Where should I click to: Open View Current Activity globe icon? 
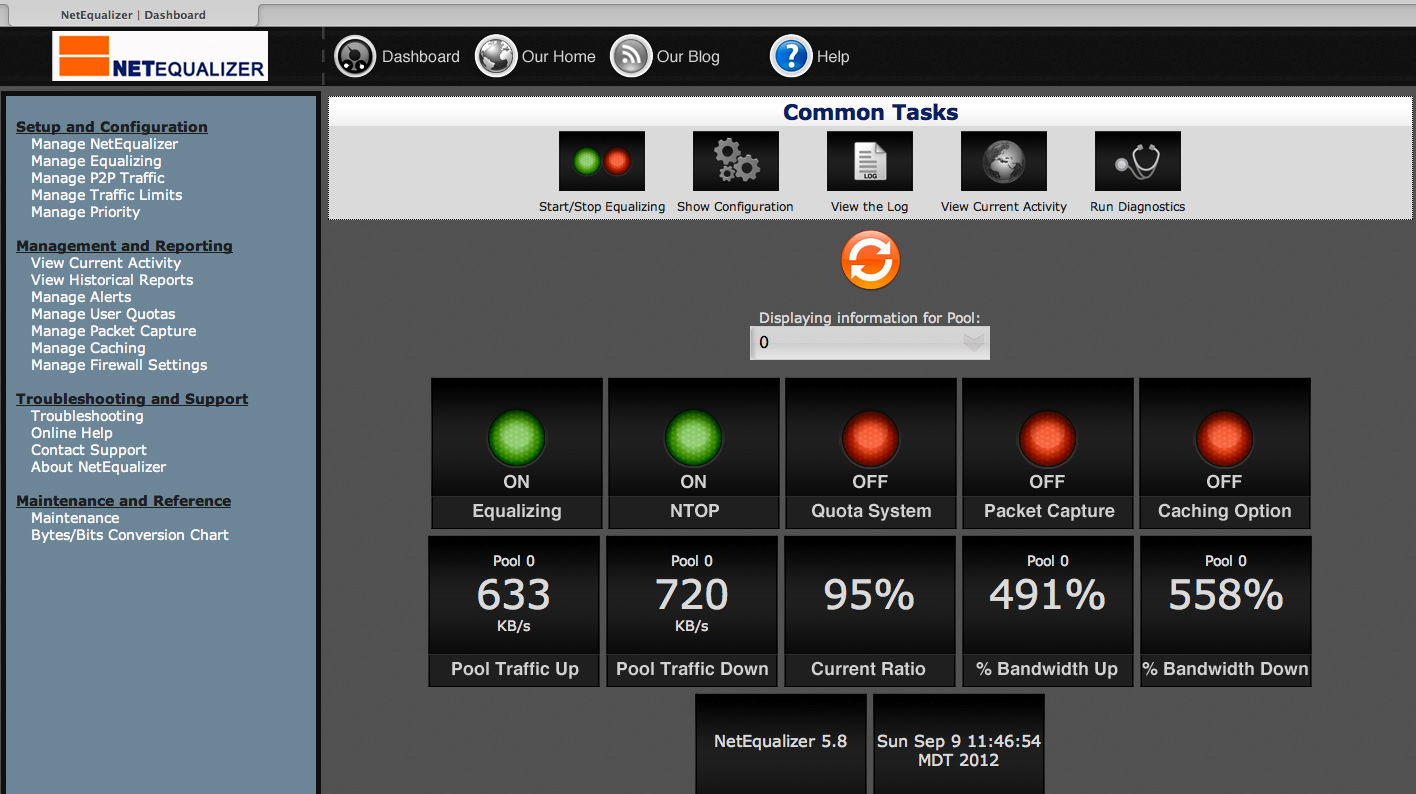click(1003, 161)
